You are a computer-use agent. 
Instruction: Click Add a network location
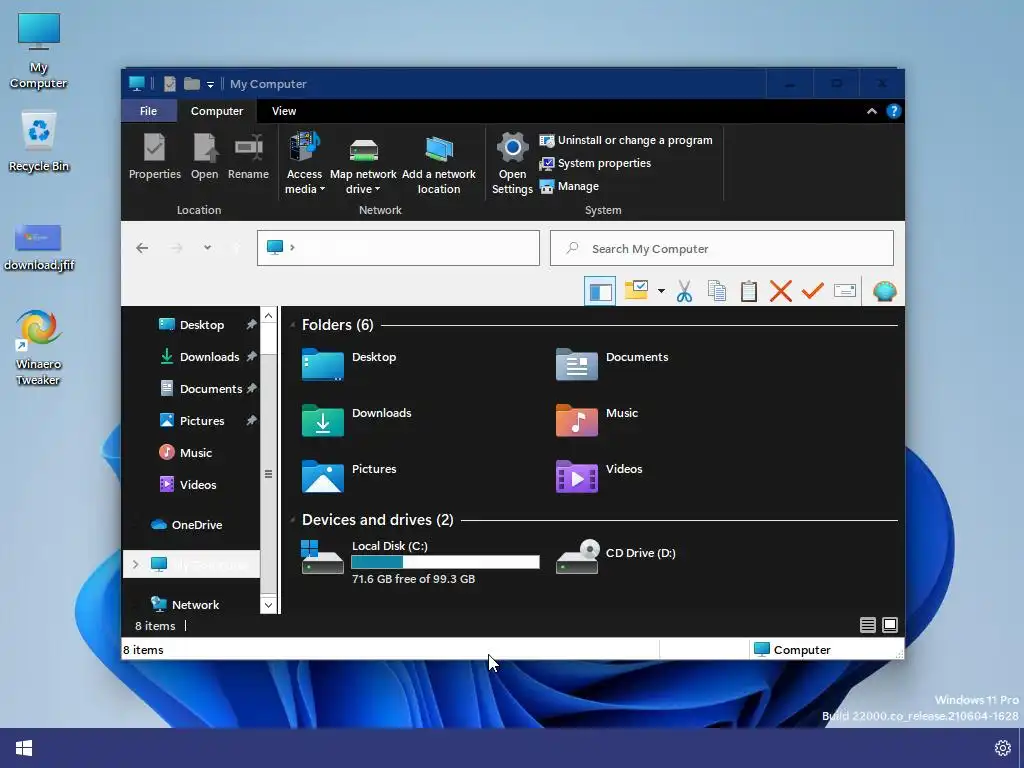click(x=439, y=163)
